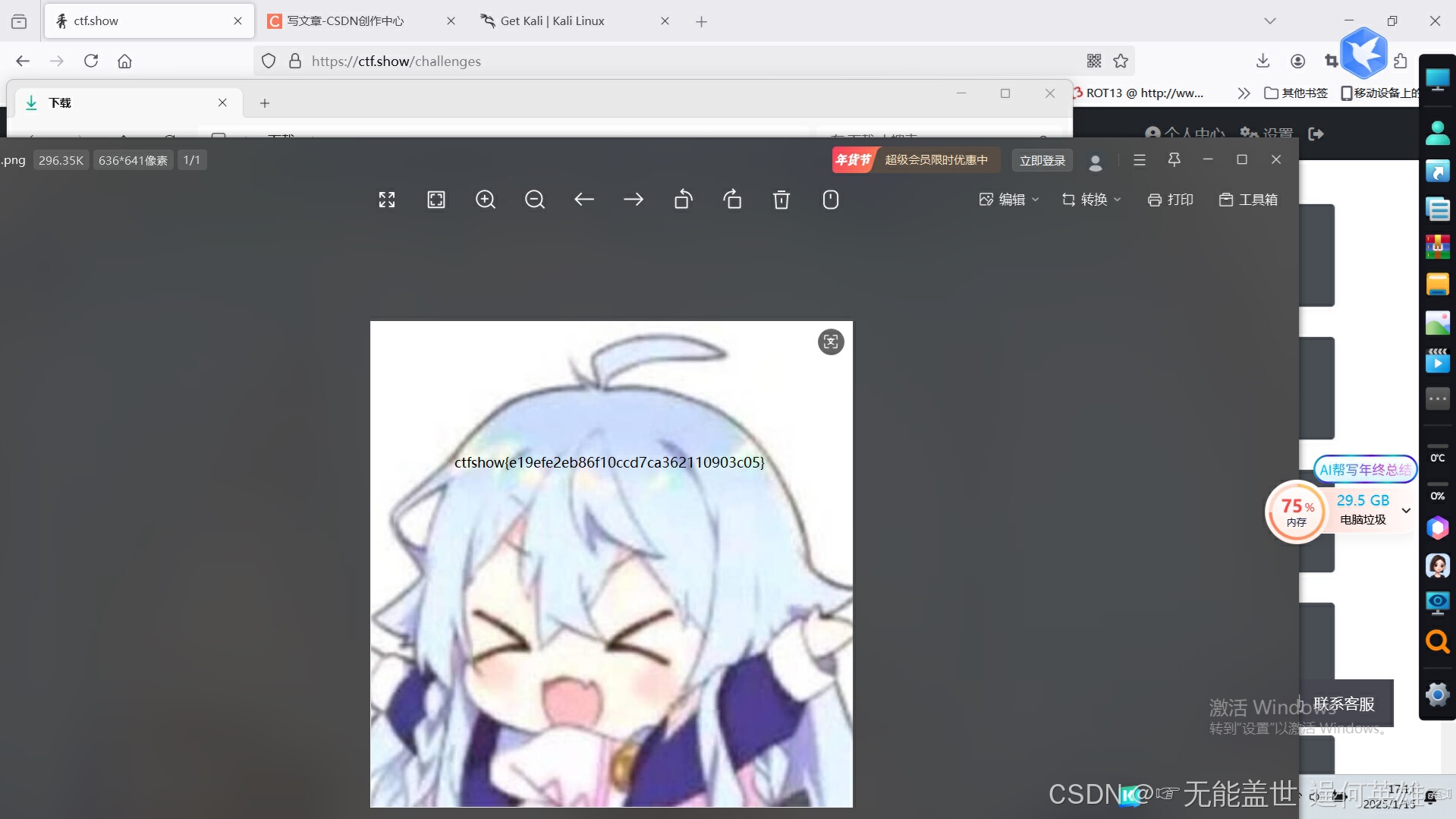Close the Get Kali browser tab
The height and width of the screenshot is (819, 1456).
click(x=665, y=21)
